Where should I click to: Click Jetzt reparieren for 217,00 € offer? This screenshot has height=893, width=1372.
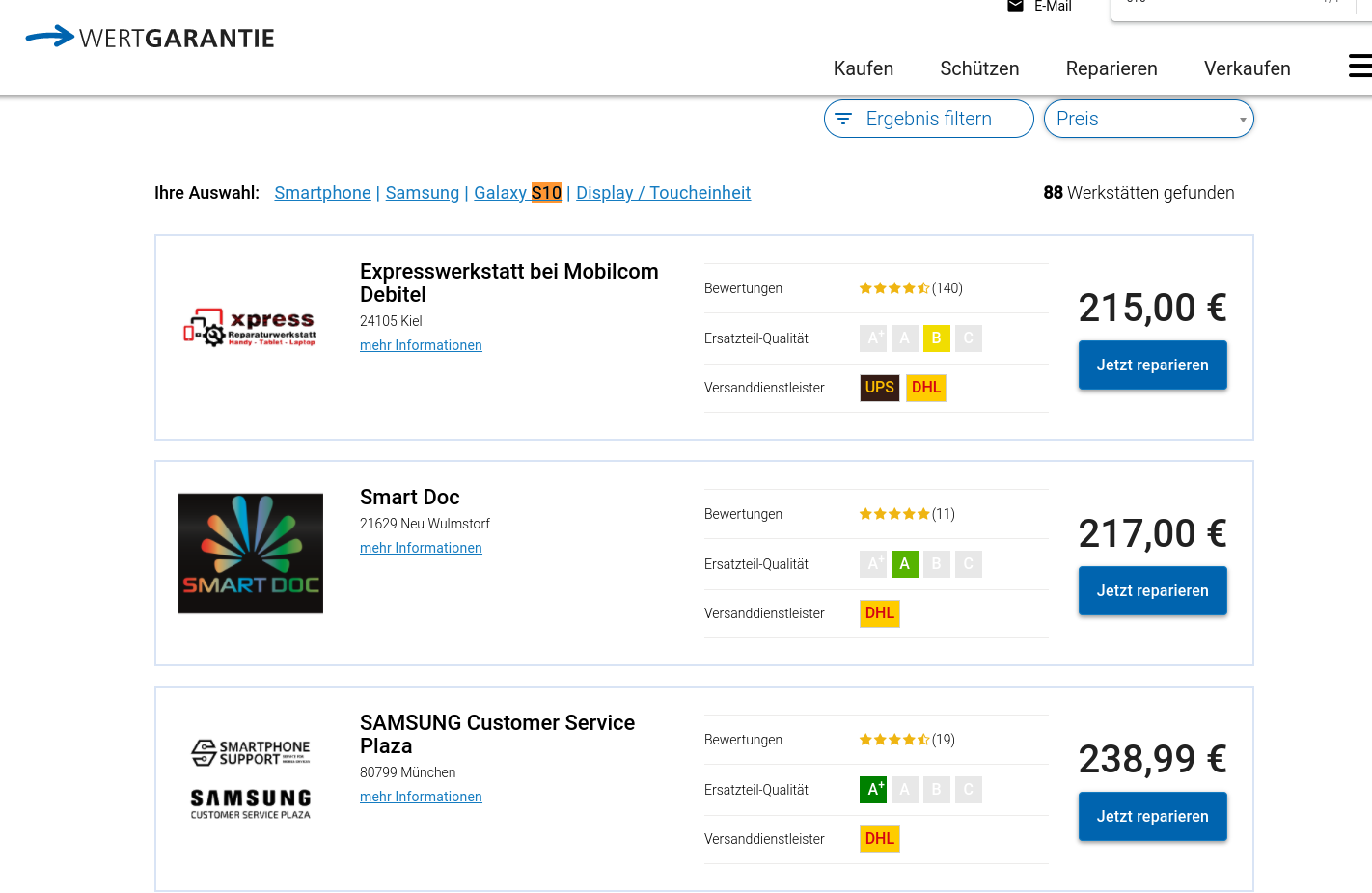point(1153,591)
